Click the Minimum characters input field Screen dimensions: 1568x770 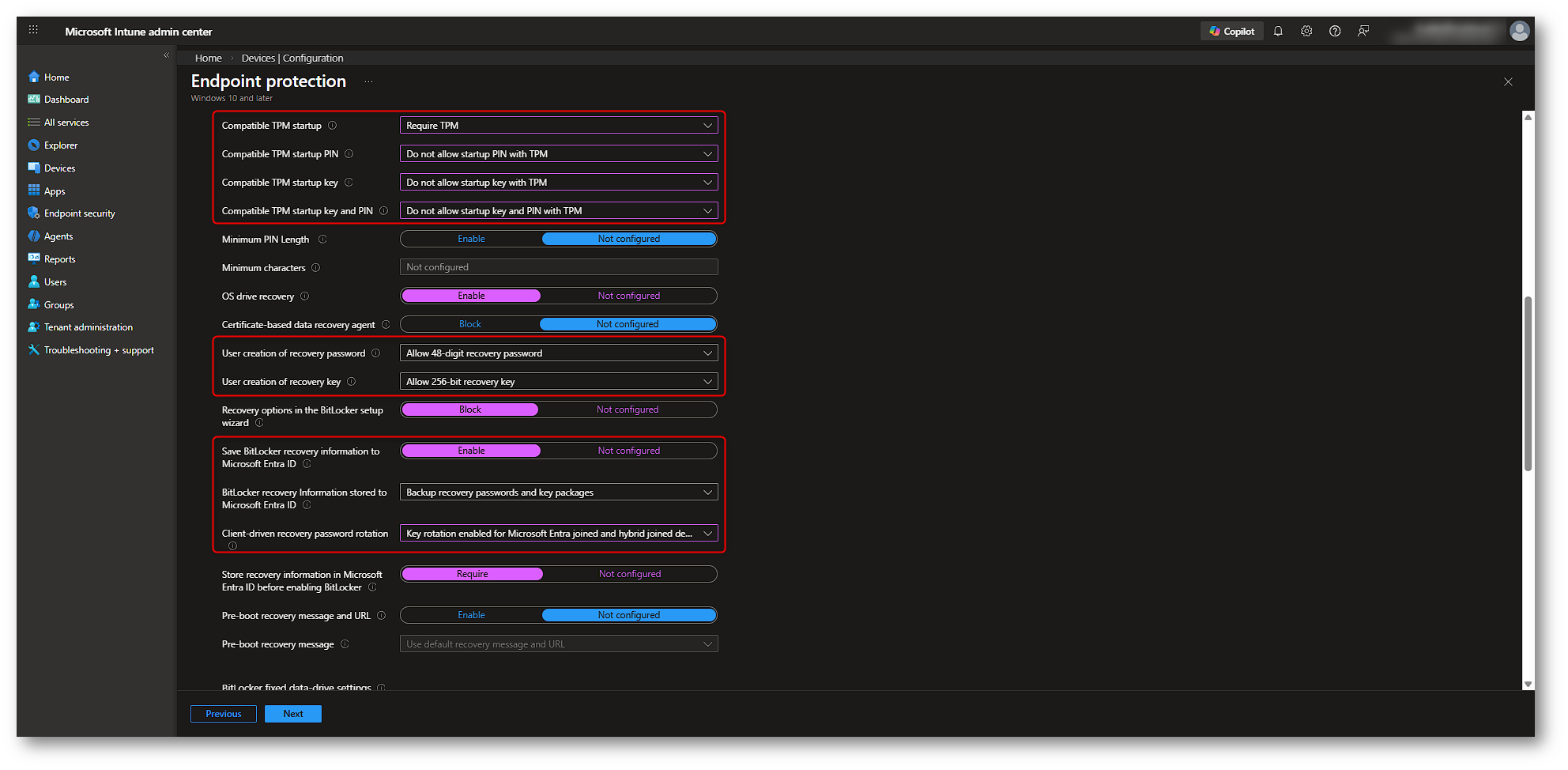tap(559, 267)
